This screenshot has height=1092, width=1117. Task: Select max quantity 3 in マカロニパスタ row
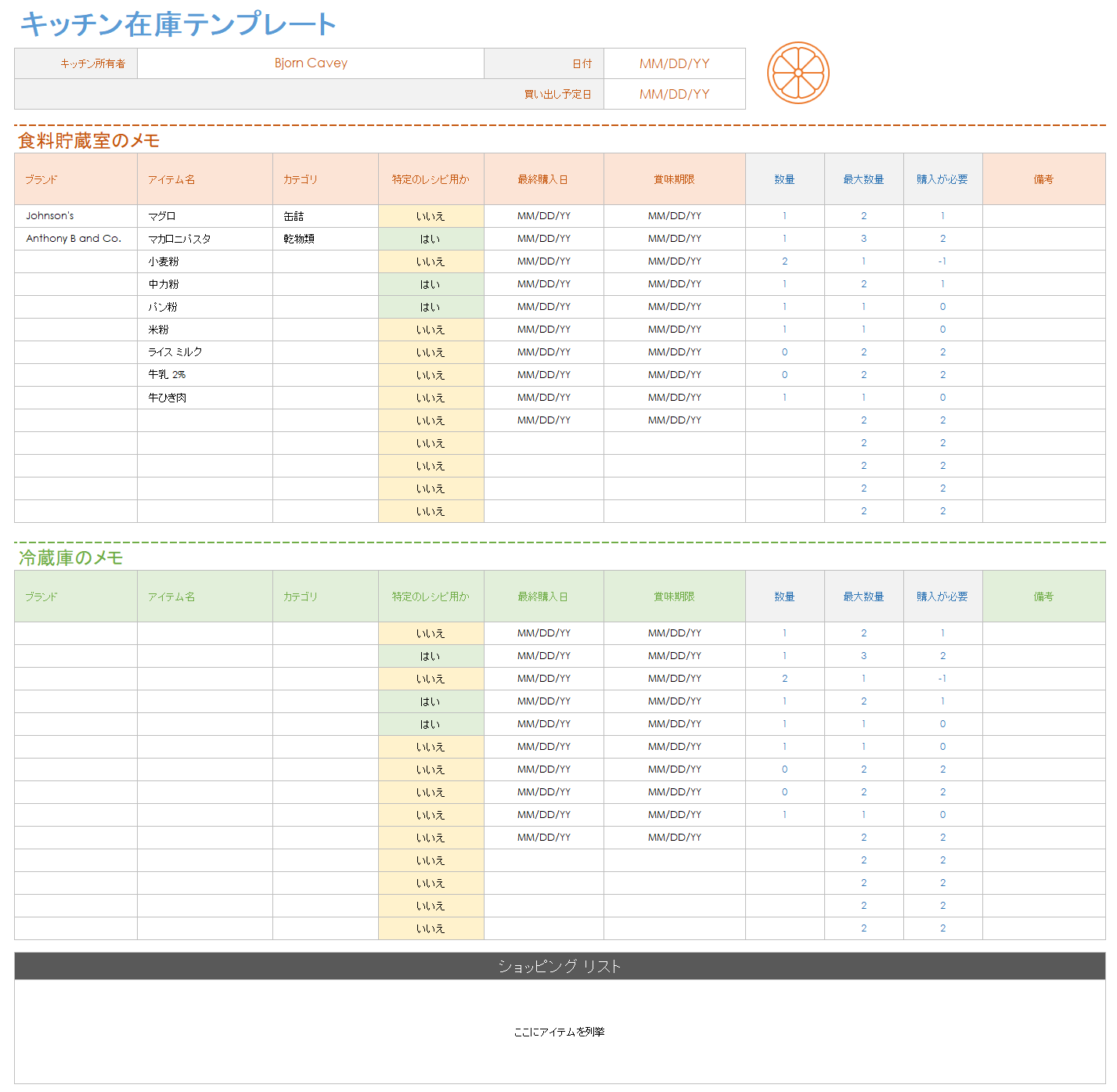point(864,239)
